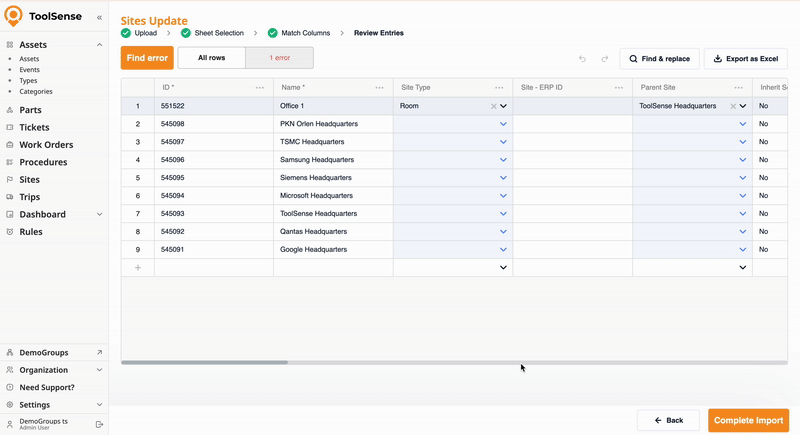Open Work Orders in the sidebar
This screenshot has height=435, width=800.
pyautogui.click(x=45, y=145)
